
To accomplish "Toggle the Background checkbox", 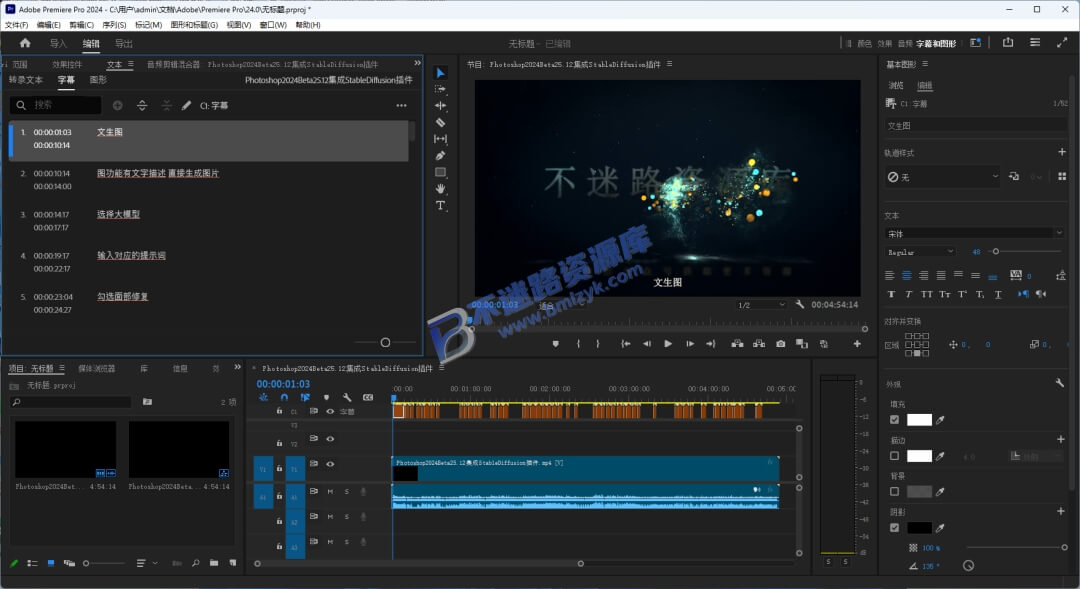I will coord(894,491).
